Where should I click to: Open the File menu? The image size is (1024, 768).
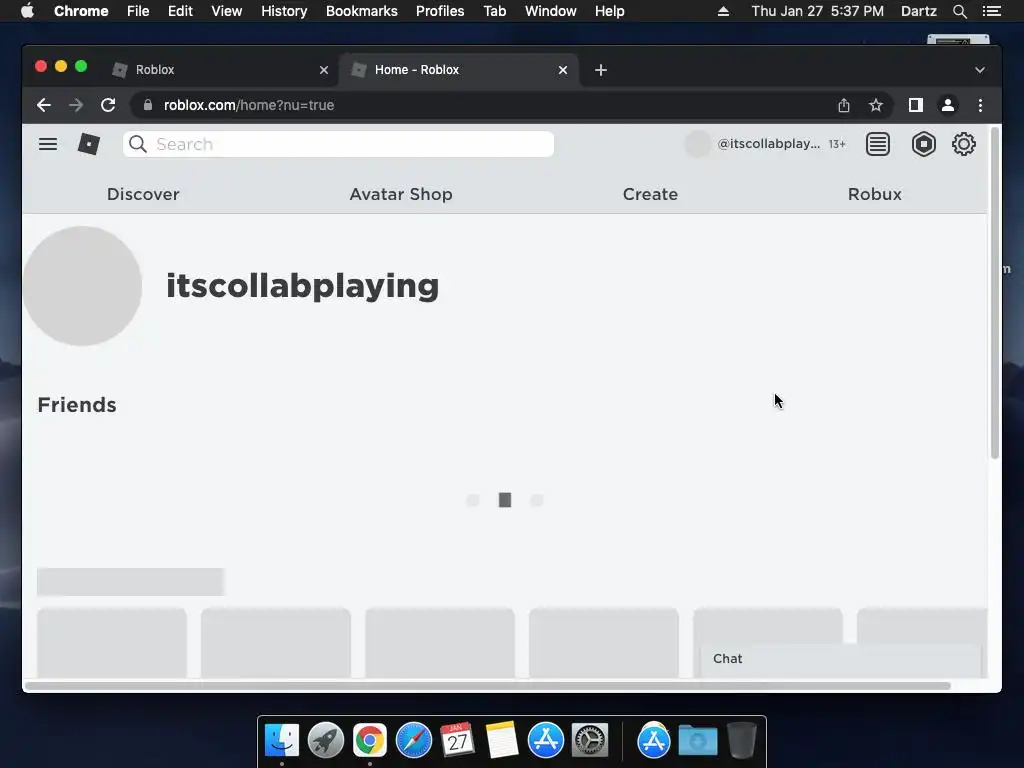point(138,11)
